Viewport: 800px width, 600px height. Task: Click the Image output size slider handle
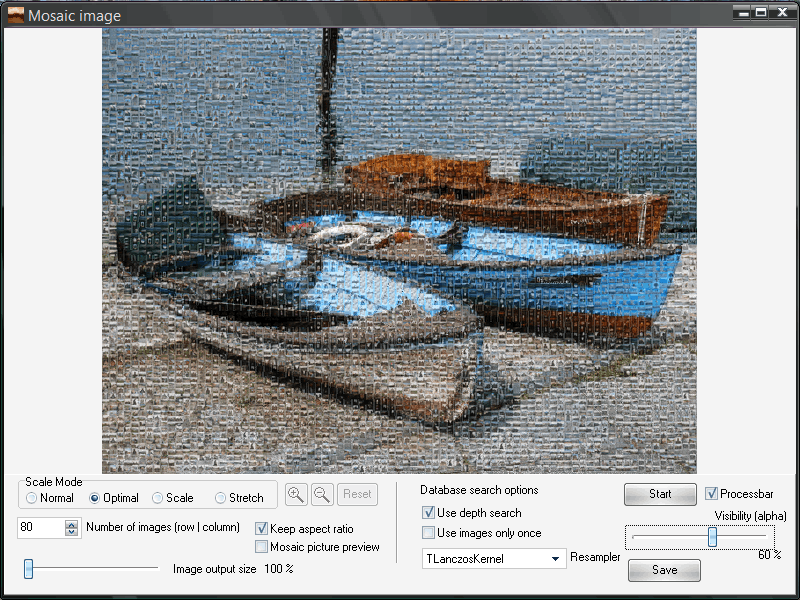[29, 569]
